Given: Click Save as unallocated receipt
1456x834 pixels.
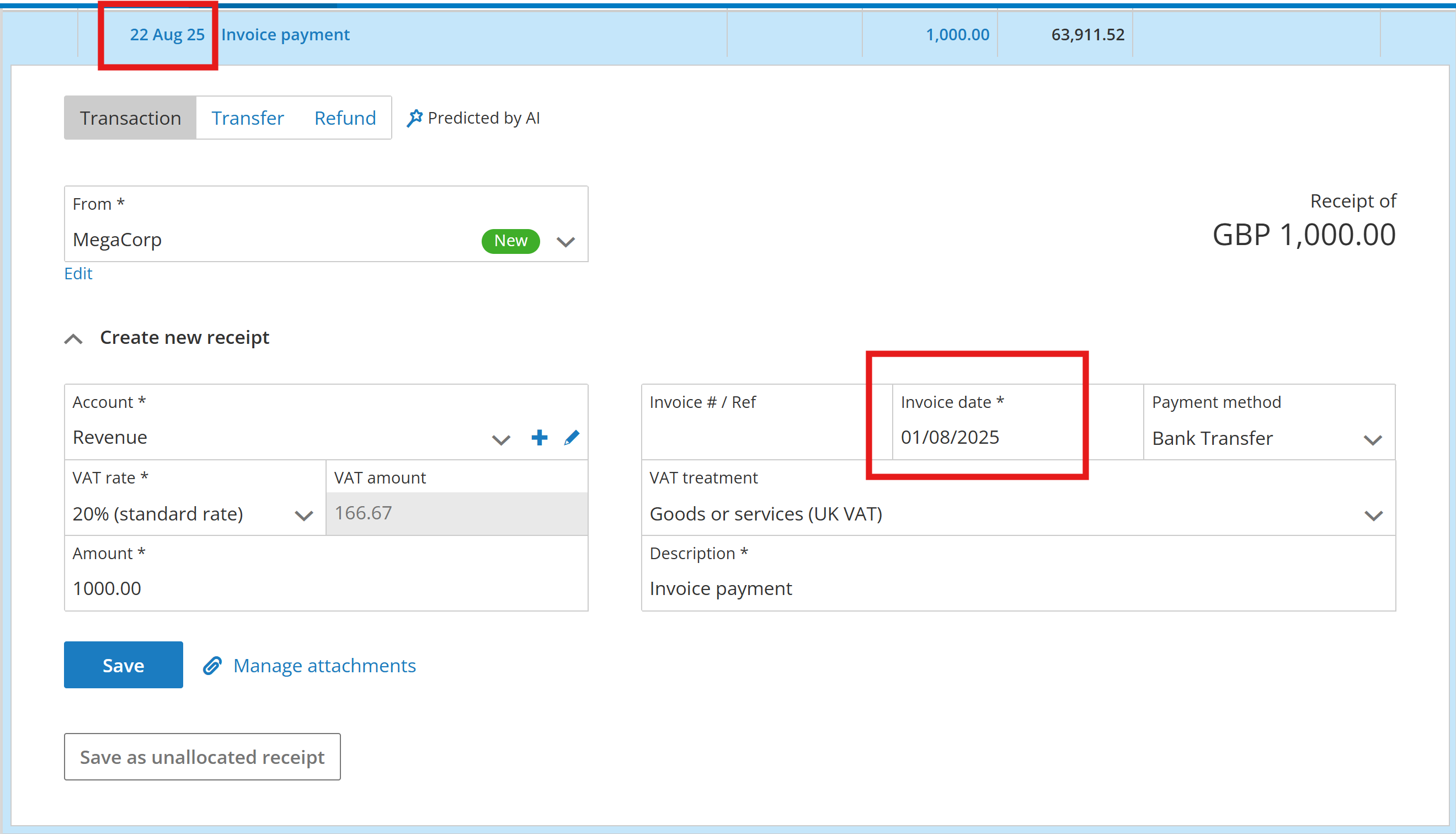Looking at the screenshot, I should coord(202,757).
